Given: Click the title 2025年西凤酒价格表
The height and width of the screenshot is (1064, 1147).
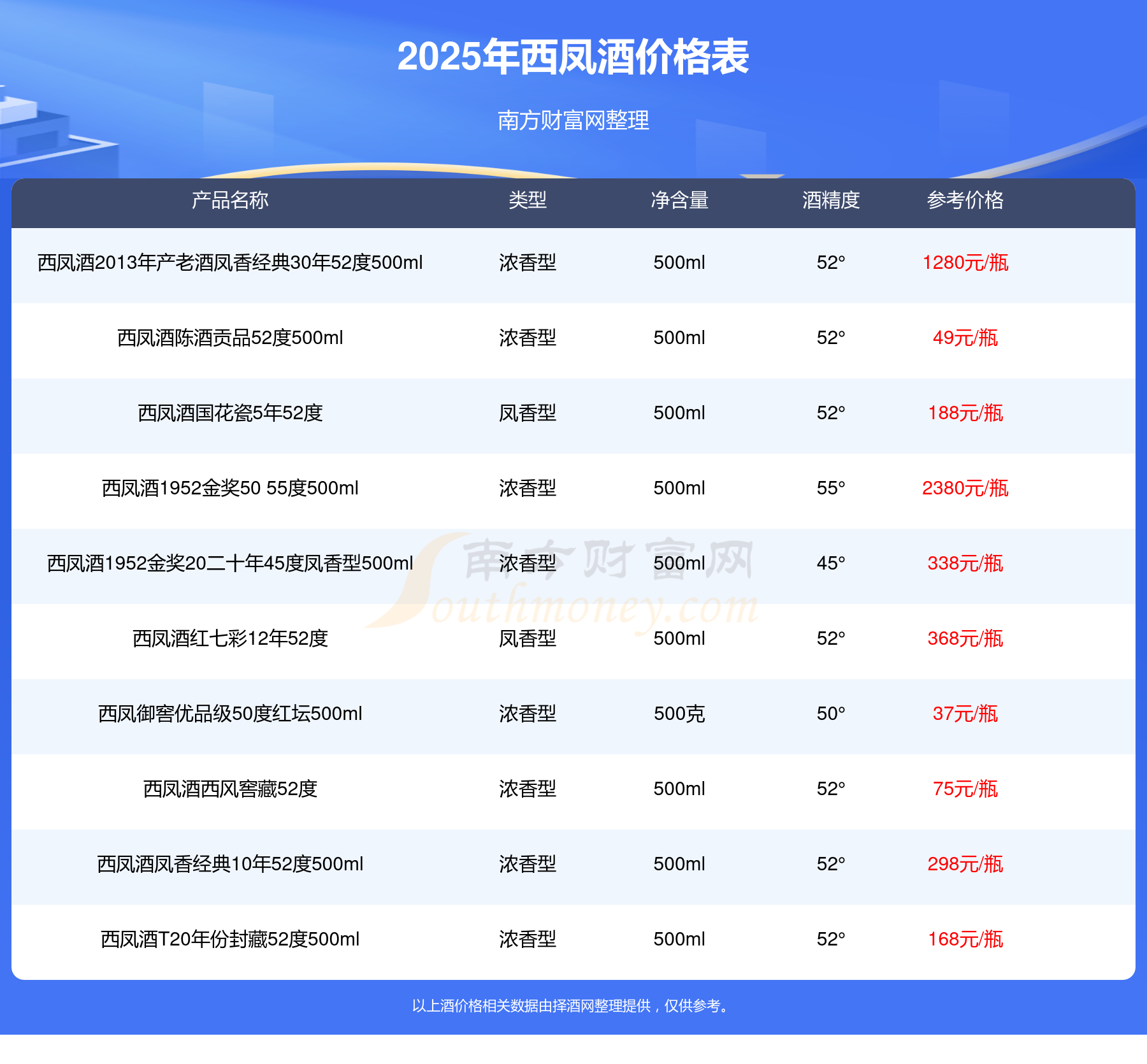Looking at the screenshot, I should tap(573, 57).
